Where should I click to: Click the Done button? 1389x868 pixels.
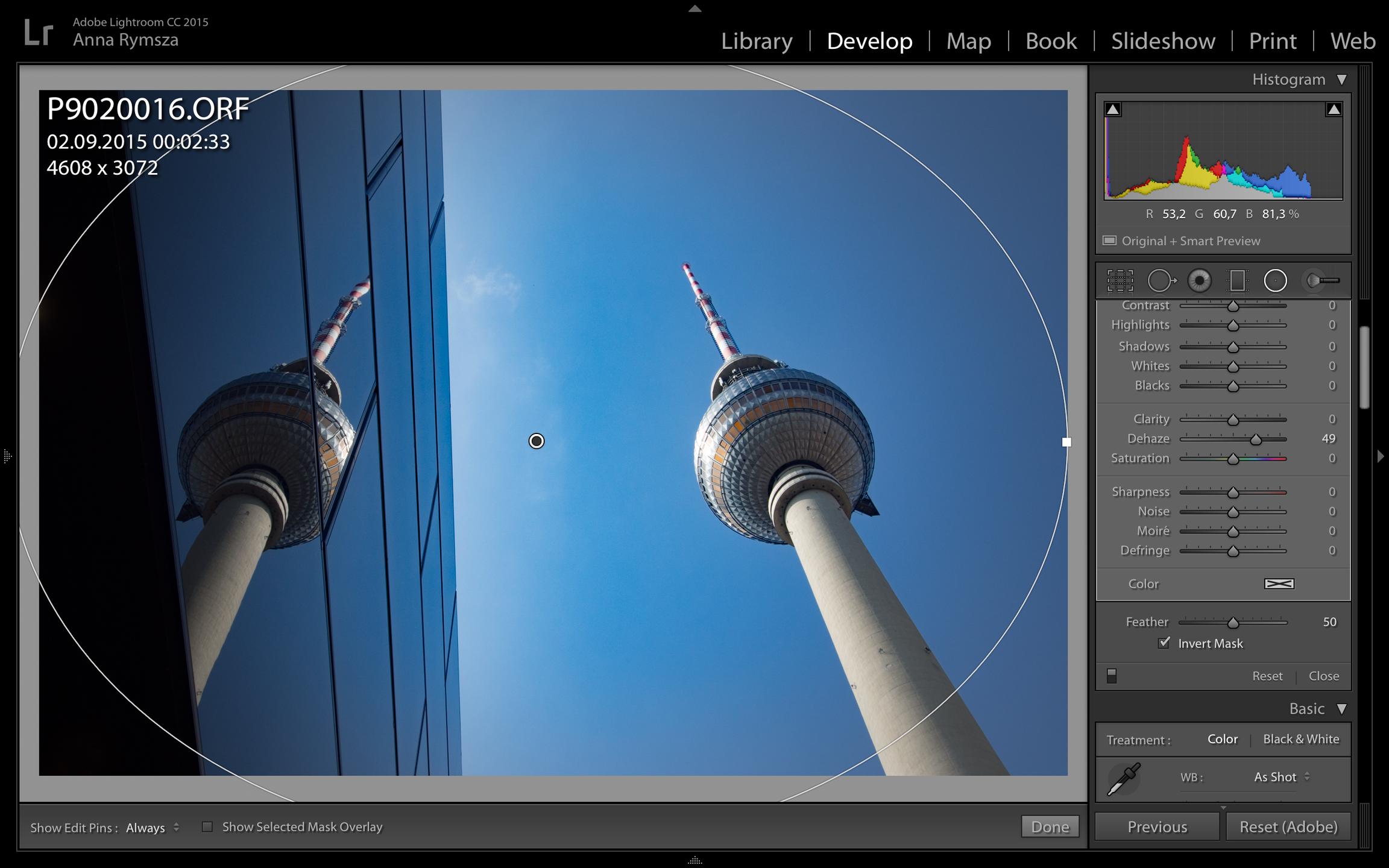[x=1050, y=826]
